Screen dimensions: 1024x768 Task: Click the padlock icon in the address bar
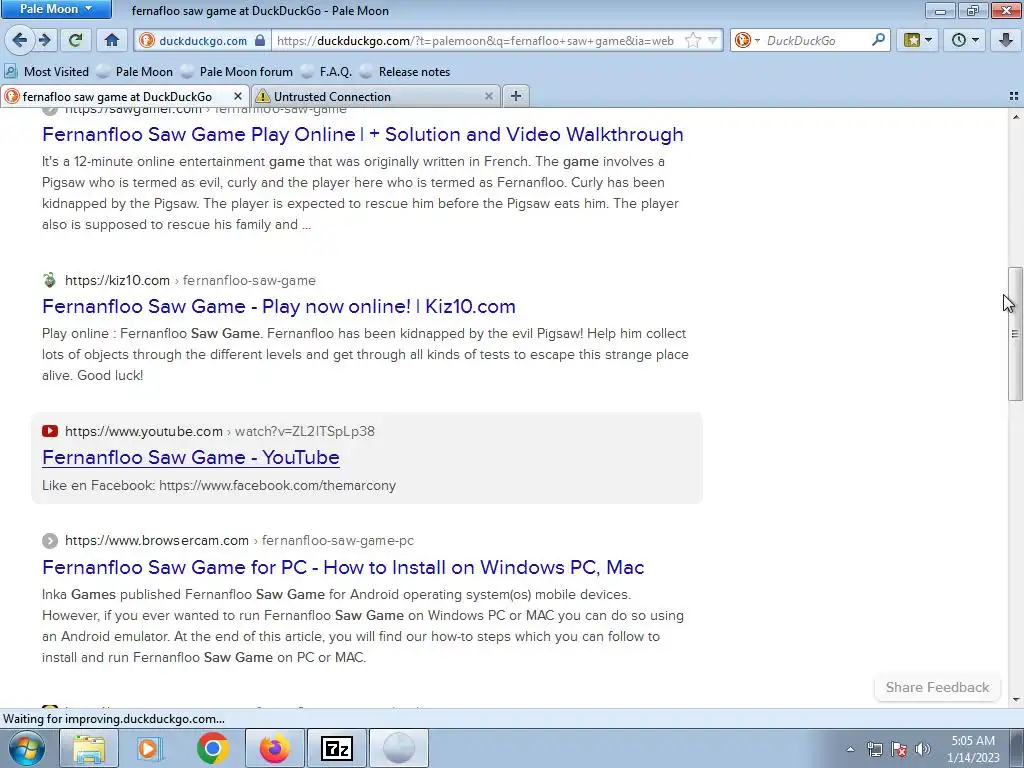tap(260, 40)
